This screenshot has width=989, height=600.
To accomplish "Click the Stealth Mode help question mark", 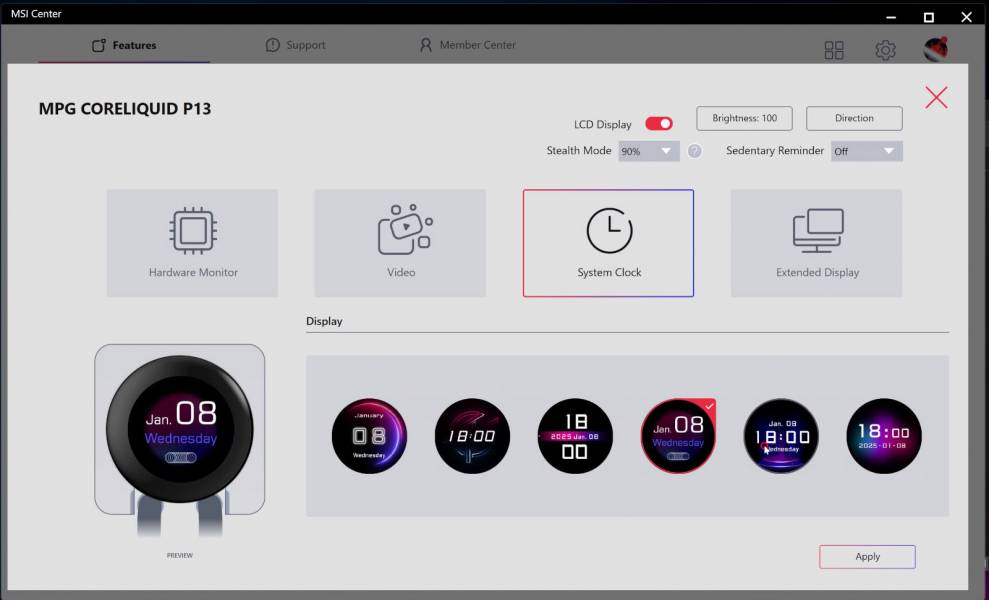I will (694, 151).
